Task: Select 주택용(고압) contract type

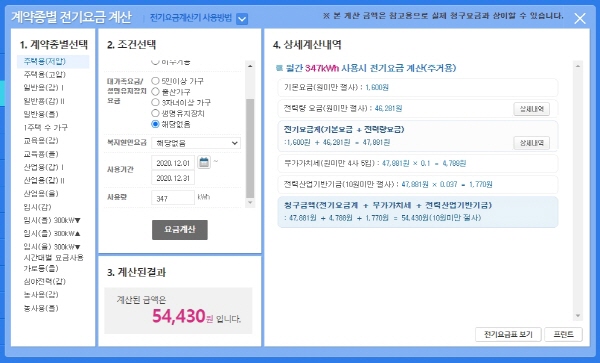Action: click(45, 74)
